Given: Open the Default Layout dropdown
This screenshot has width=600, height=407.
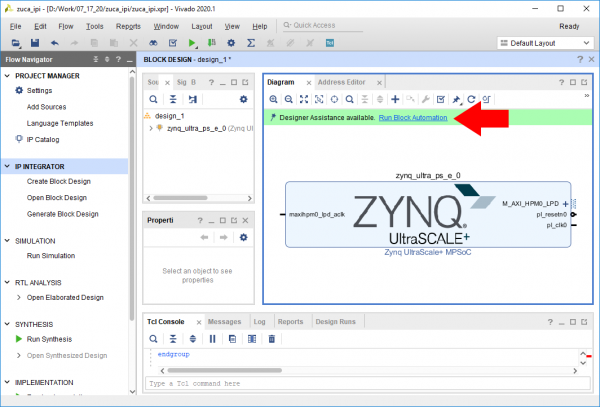Looking at the screenshot, I should [545, 43].
